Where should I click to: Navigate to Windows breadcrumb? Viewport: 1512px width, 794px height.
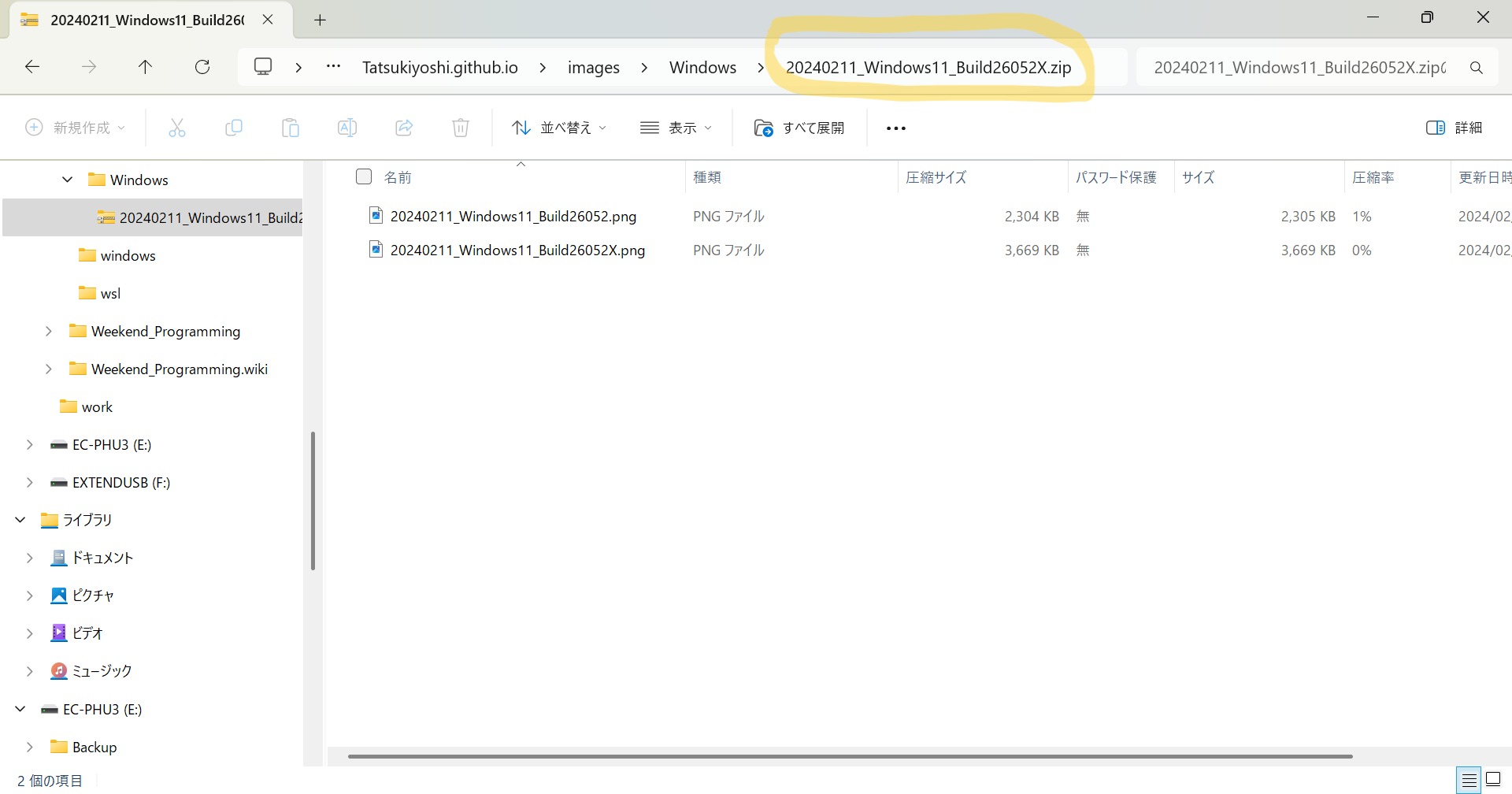702,68
